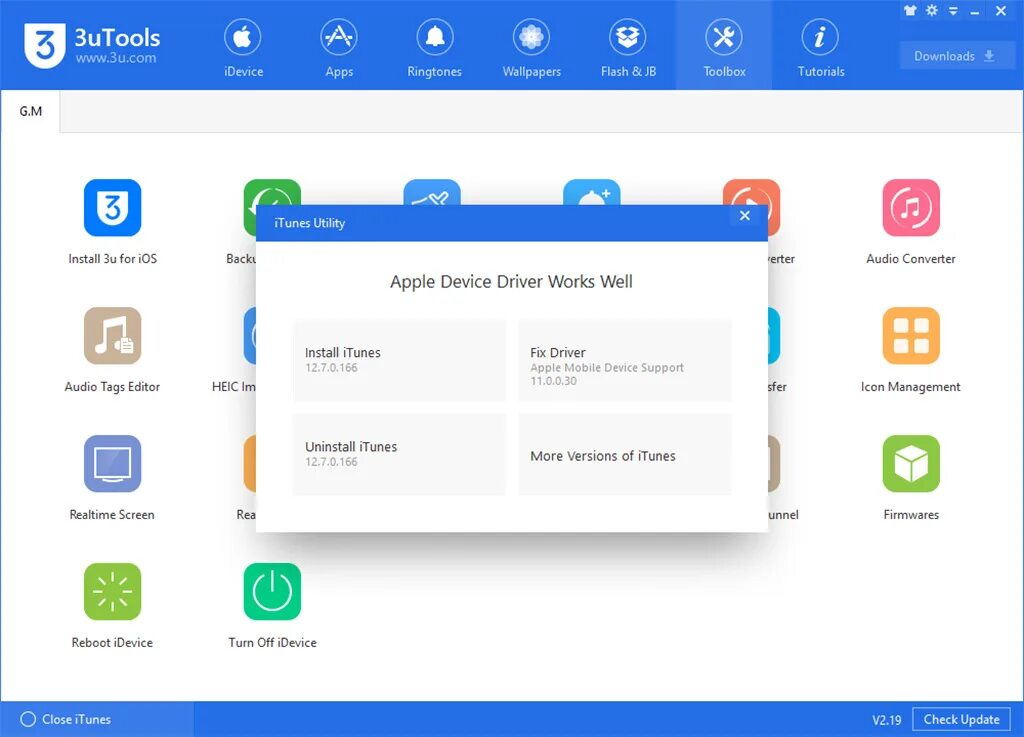Click the V2.19 version text
This screenshot has height=737, width=1024.
[x=886, y=720]
